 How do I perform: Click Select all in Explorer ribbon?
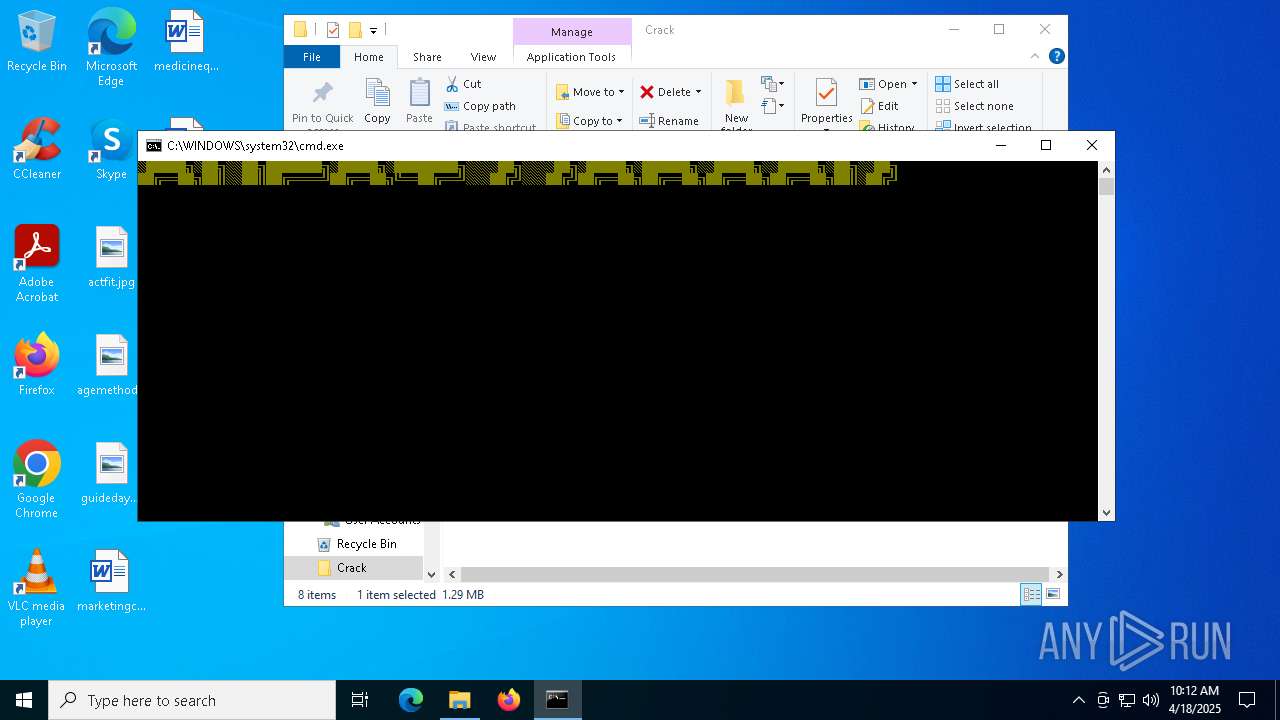tap(967, 84)
